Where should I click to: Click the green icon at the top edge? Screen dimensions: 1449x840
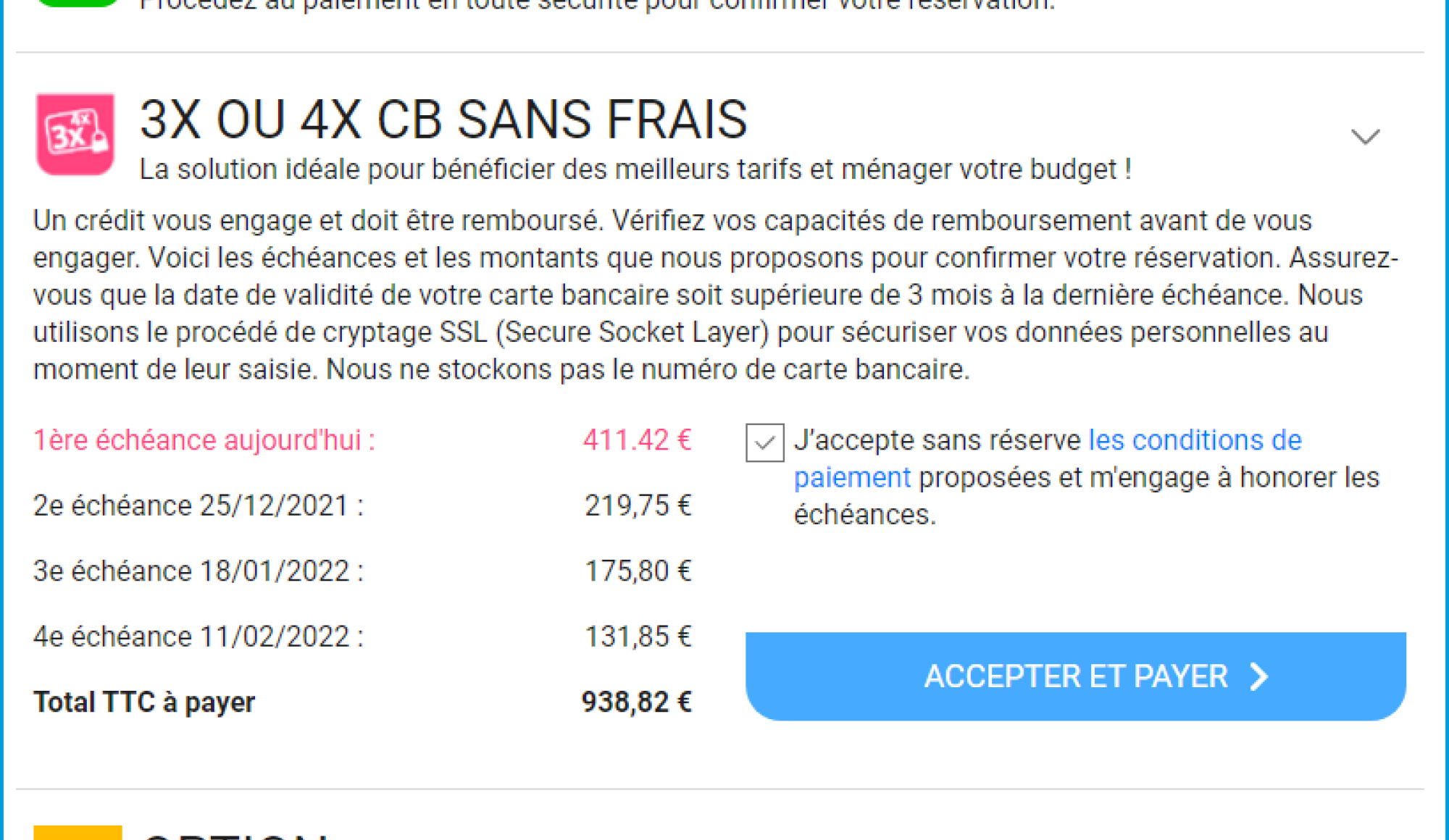tap(78, 3)
